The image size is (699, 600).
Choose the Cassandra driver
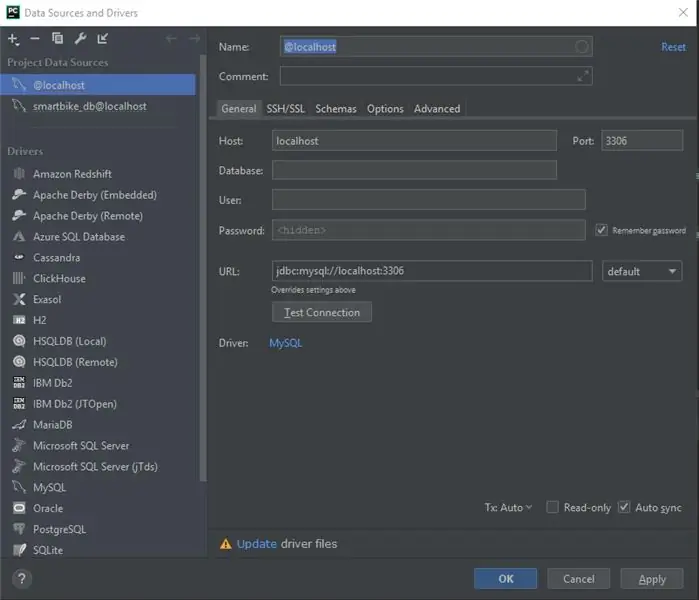point(57,258)
